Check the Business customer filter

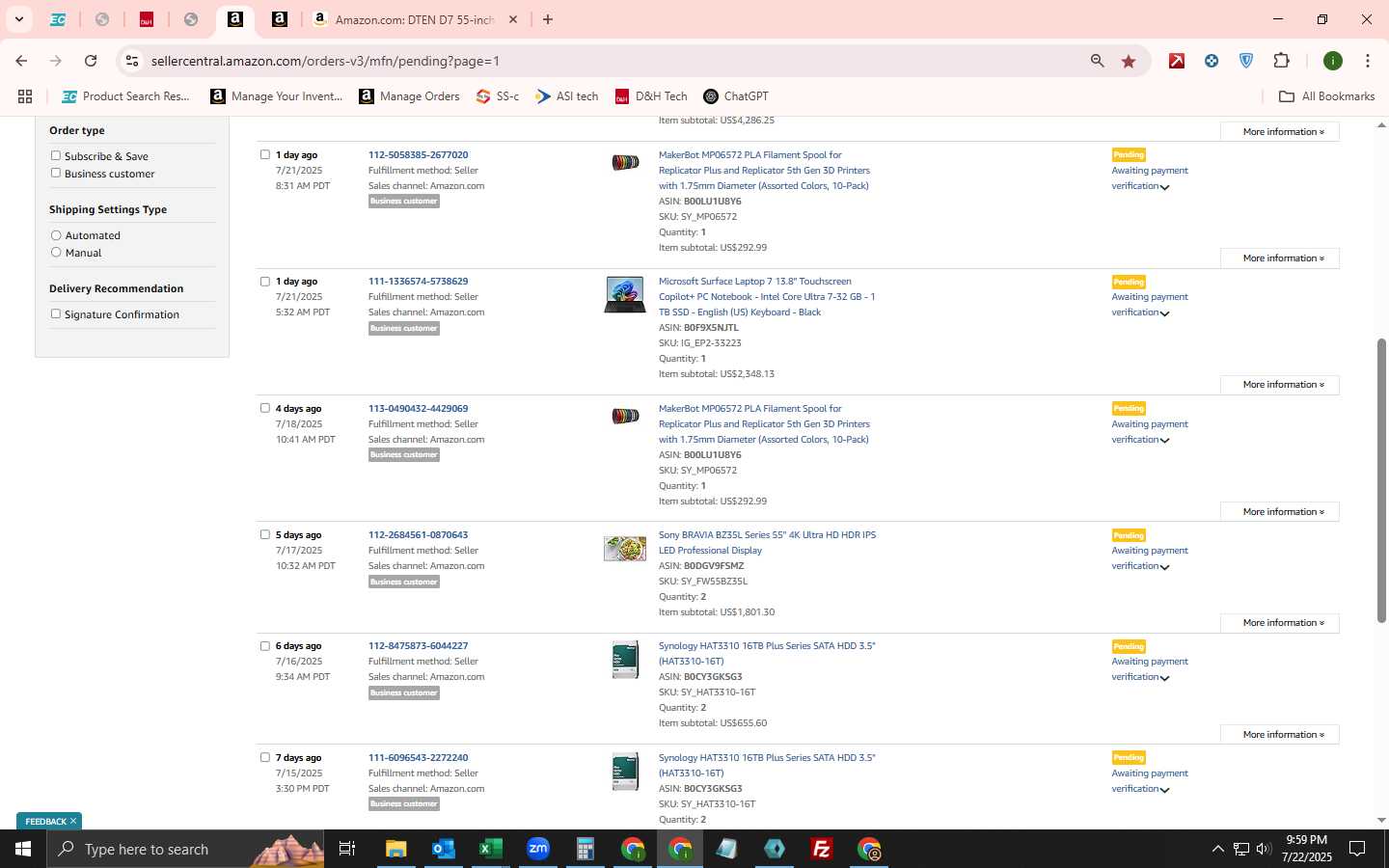pyautogui.click(x=56, y=173)
